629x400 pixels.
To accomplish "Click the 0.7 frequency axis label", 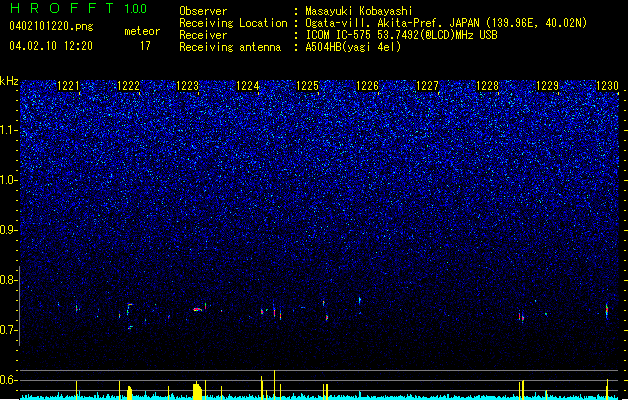I will coord(9,330).
